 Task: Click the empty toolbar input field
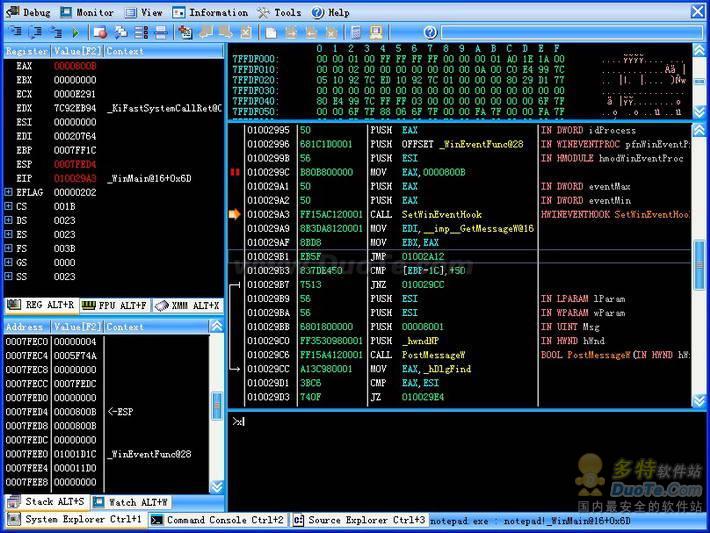click(x=572, y=32)
